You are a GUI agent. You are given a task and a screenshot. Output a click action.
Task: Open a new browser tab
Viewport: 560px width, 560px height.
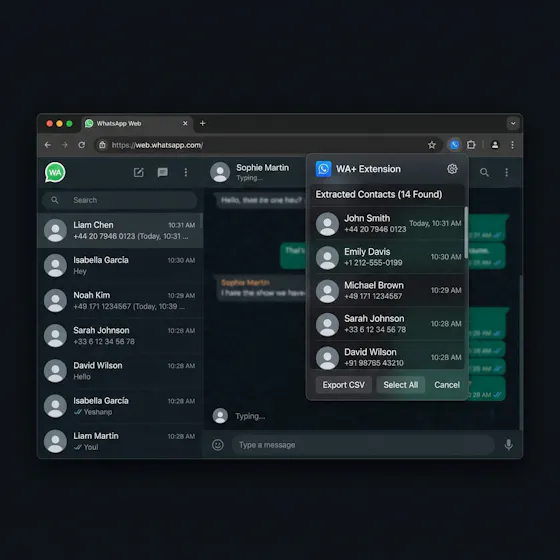(x=202, y=123)
